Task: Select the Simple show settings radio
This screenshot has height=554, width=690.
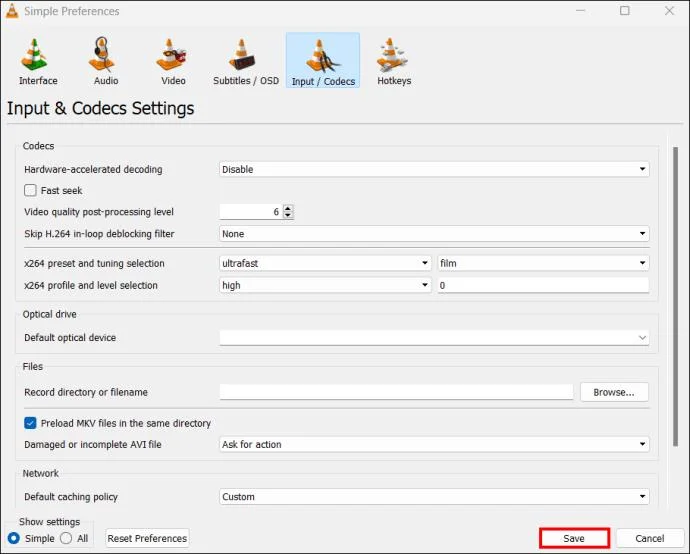Action: tap(14, 538)
